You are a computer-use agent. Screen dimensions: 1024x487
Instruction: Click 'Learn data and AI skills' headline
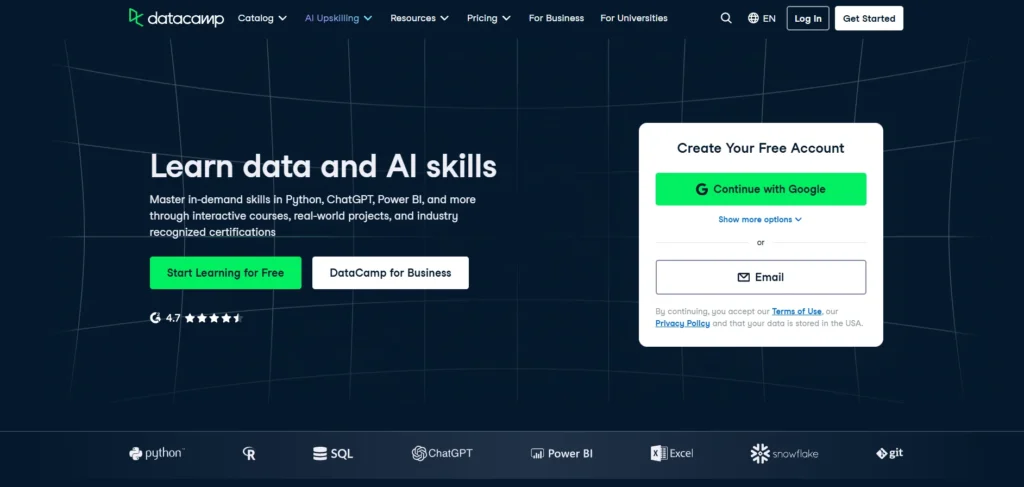(323, 166)
